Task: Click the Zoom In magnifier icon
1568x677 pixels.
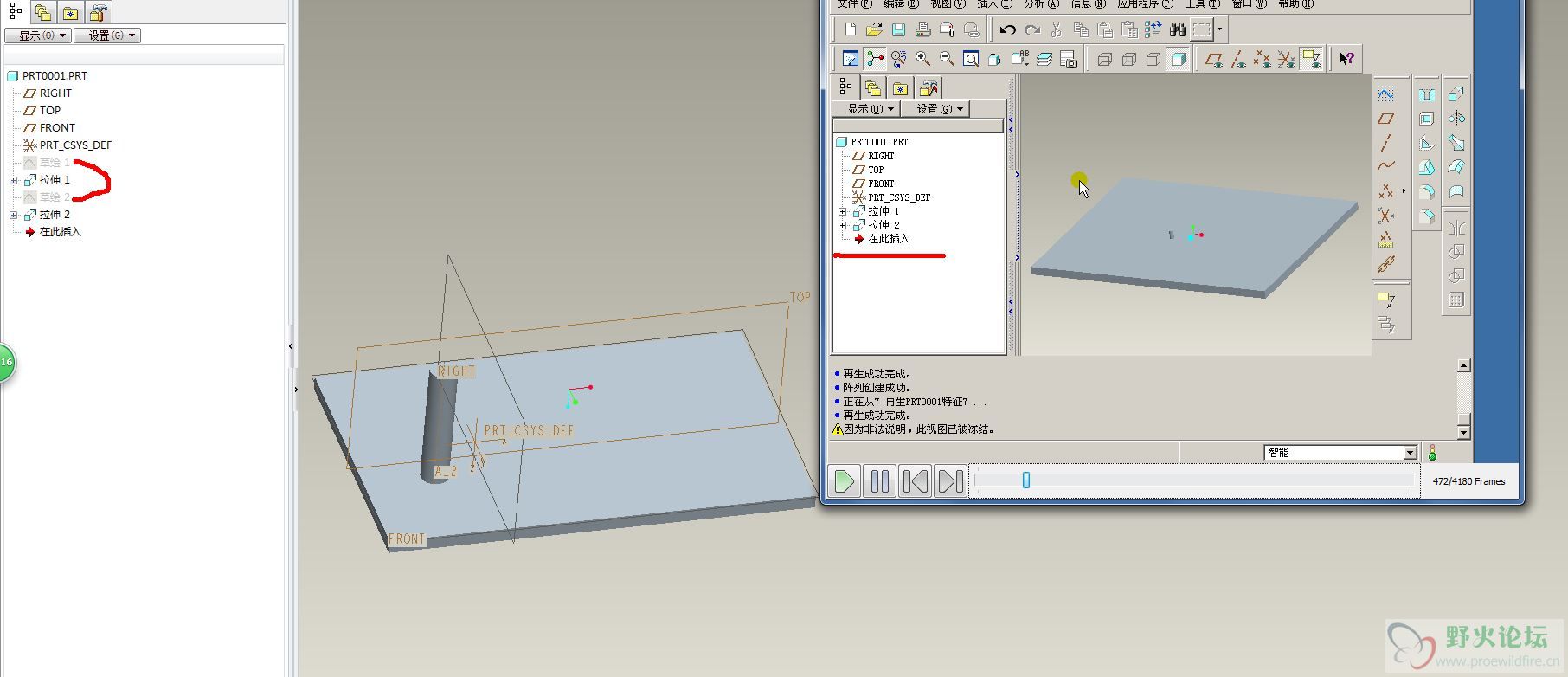Action: 922,59
